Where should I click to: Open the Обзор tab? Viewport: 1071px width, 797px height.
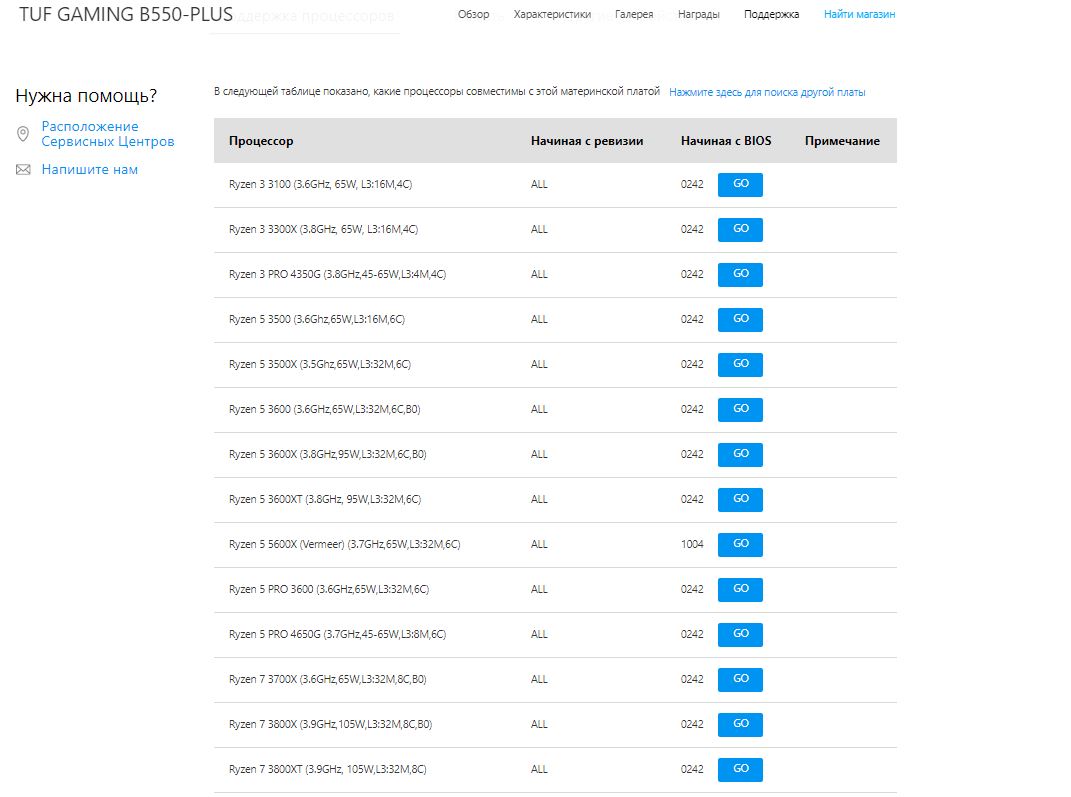[x=473, y=15]
